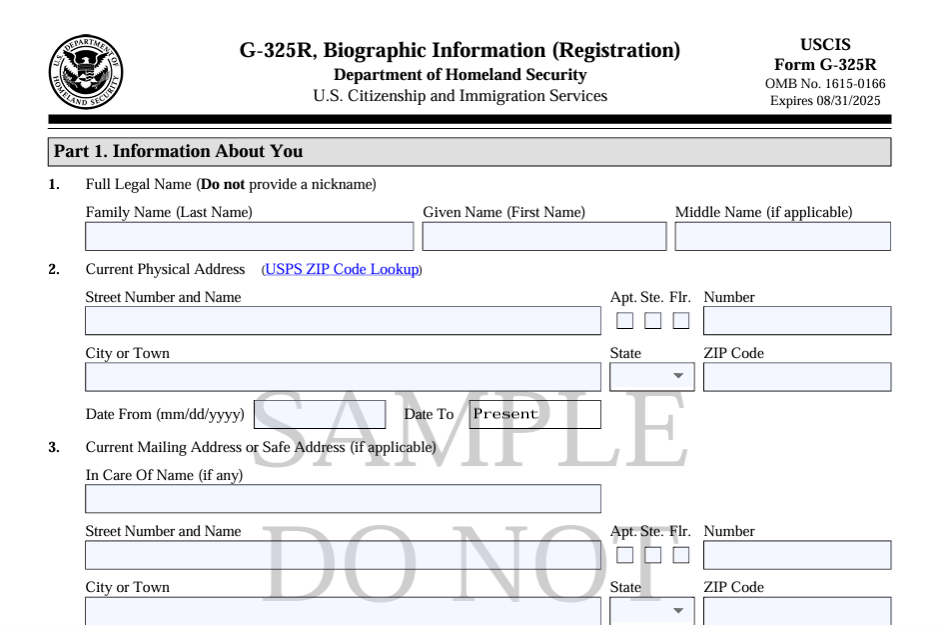
Task: Focus the Given Name (First Name) field
Action: point(543,237)
